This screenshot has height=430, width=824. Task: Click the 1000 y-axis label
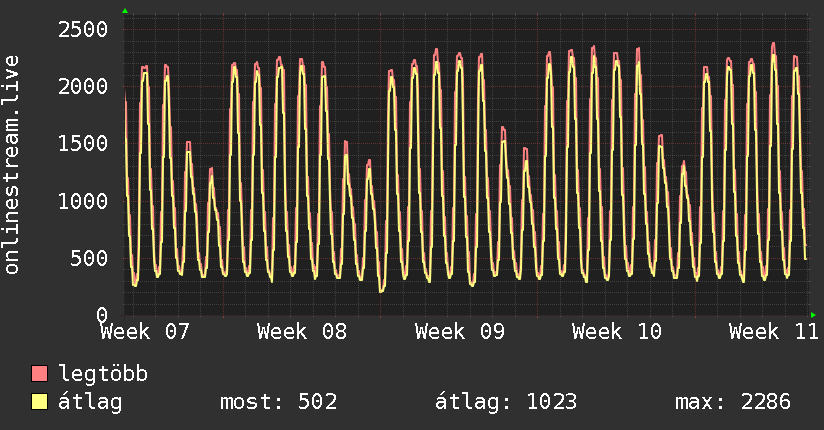tap(83, 201)
